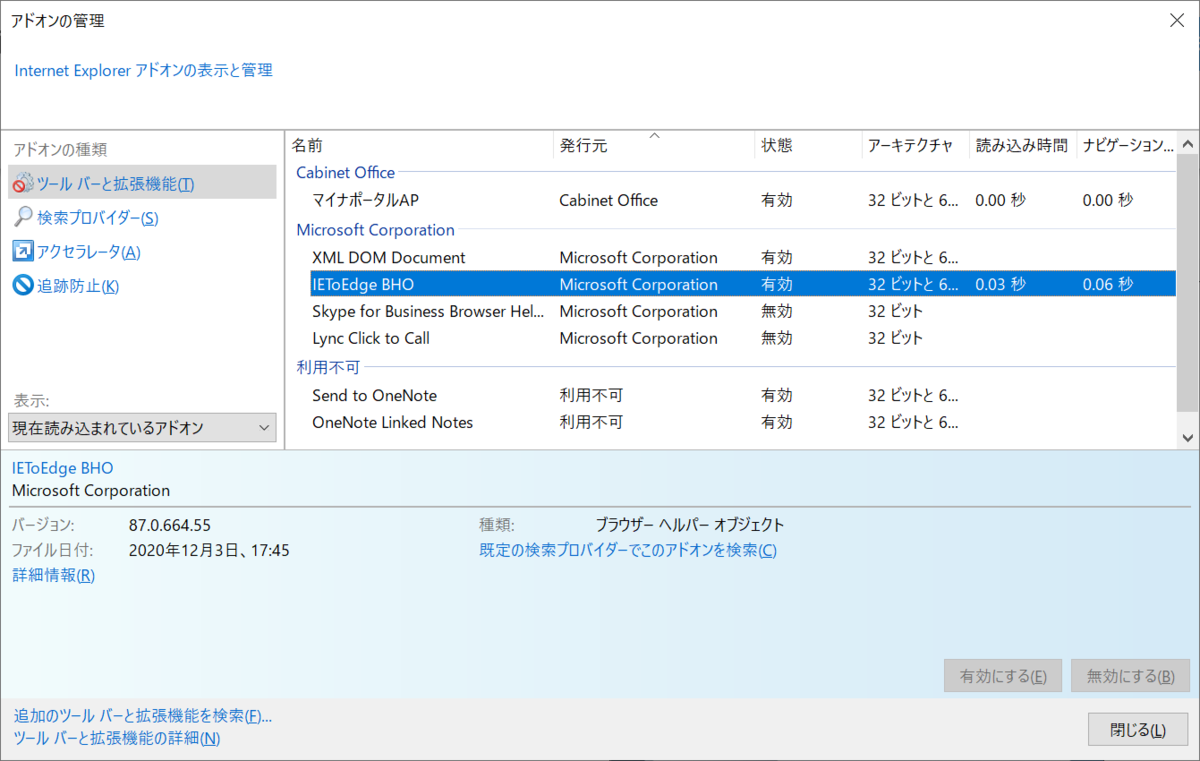
Task: Sort list by 名前 column header
Action: coord(419,145)
